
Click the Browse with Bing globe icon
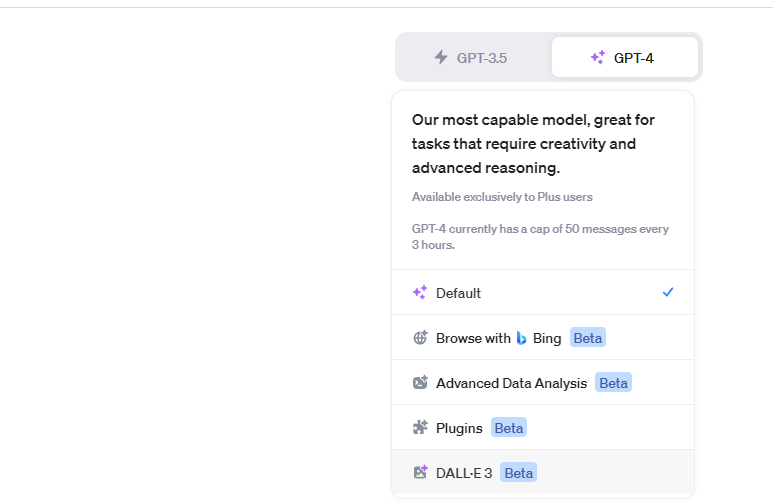pyautogui.click(x=420, y=338)
